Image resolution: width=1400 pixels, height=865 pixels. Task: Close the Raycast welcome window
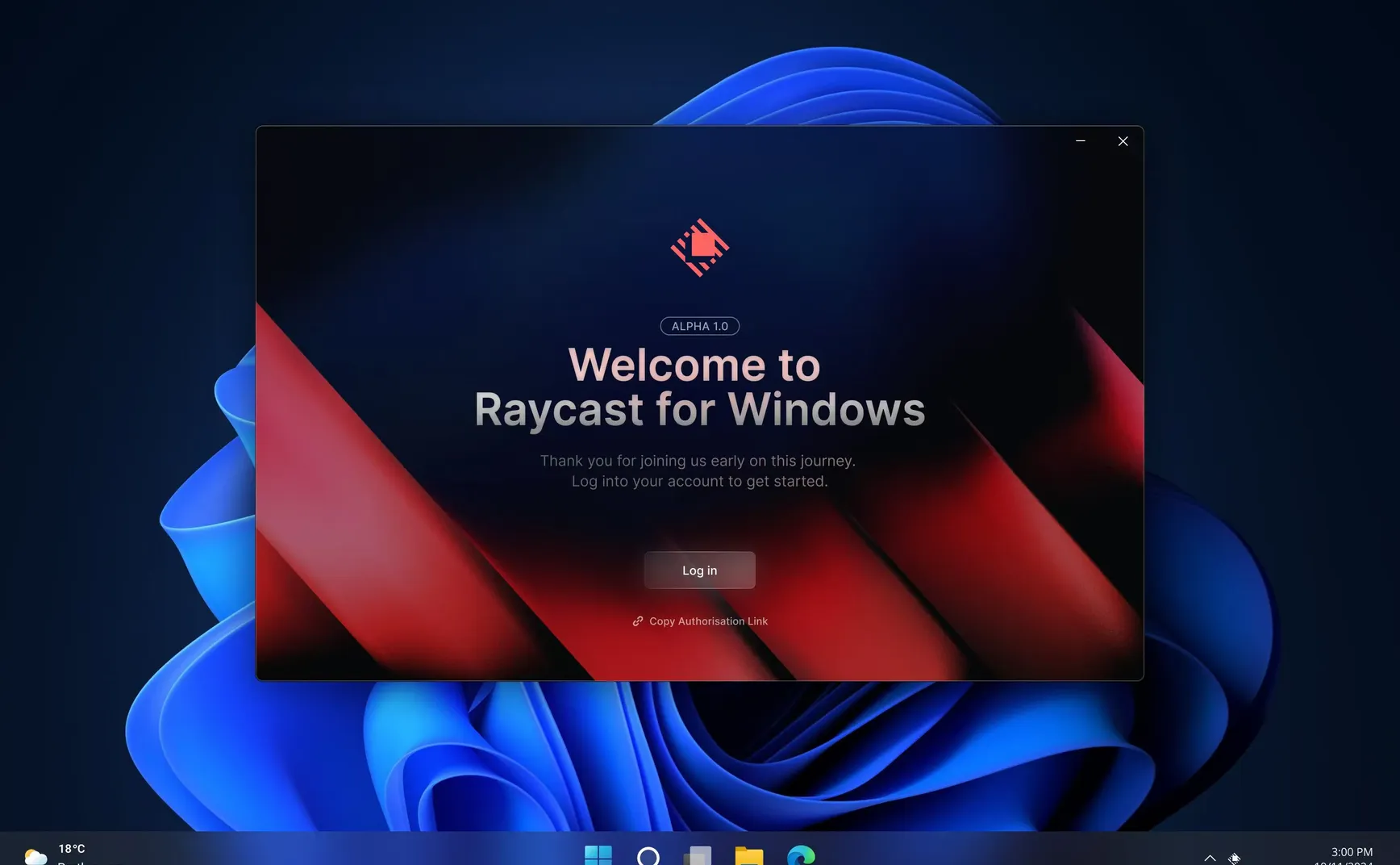(1123, 141)
